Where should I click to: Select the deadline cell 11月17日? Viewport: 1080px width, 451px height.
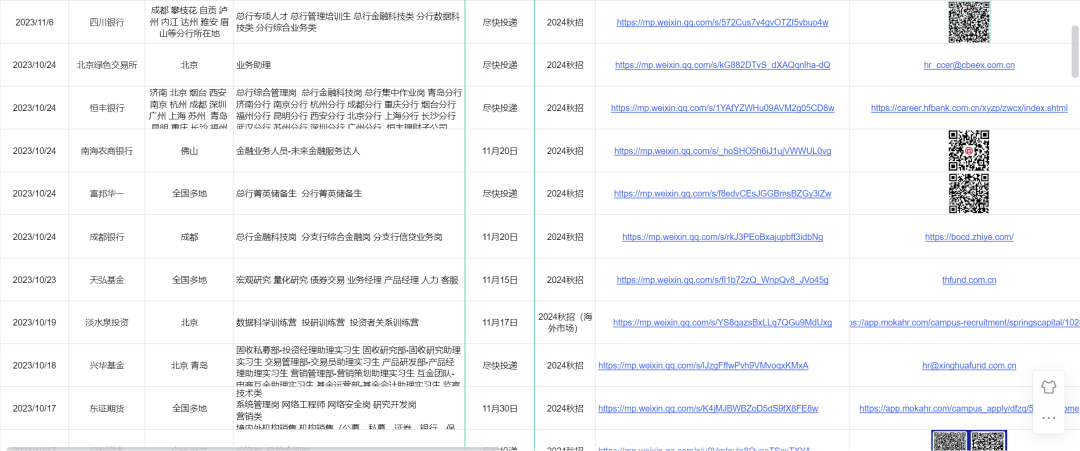coord(500,322)
